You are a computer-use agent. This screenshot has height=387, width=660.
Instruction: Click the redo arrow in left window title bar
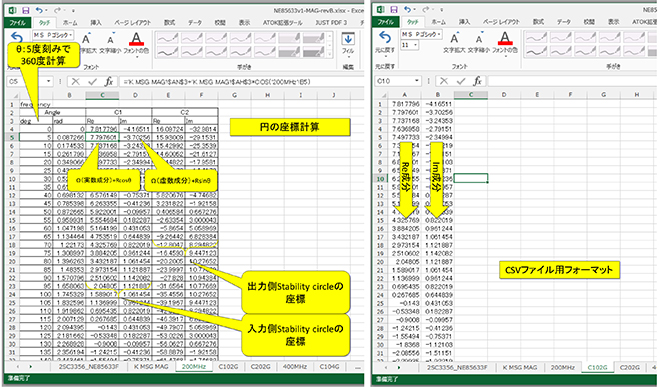tap(57, 9)
